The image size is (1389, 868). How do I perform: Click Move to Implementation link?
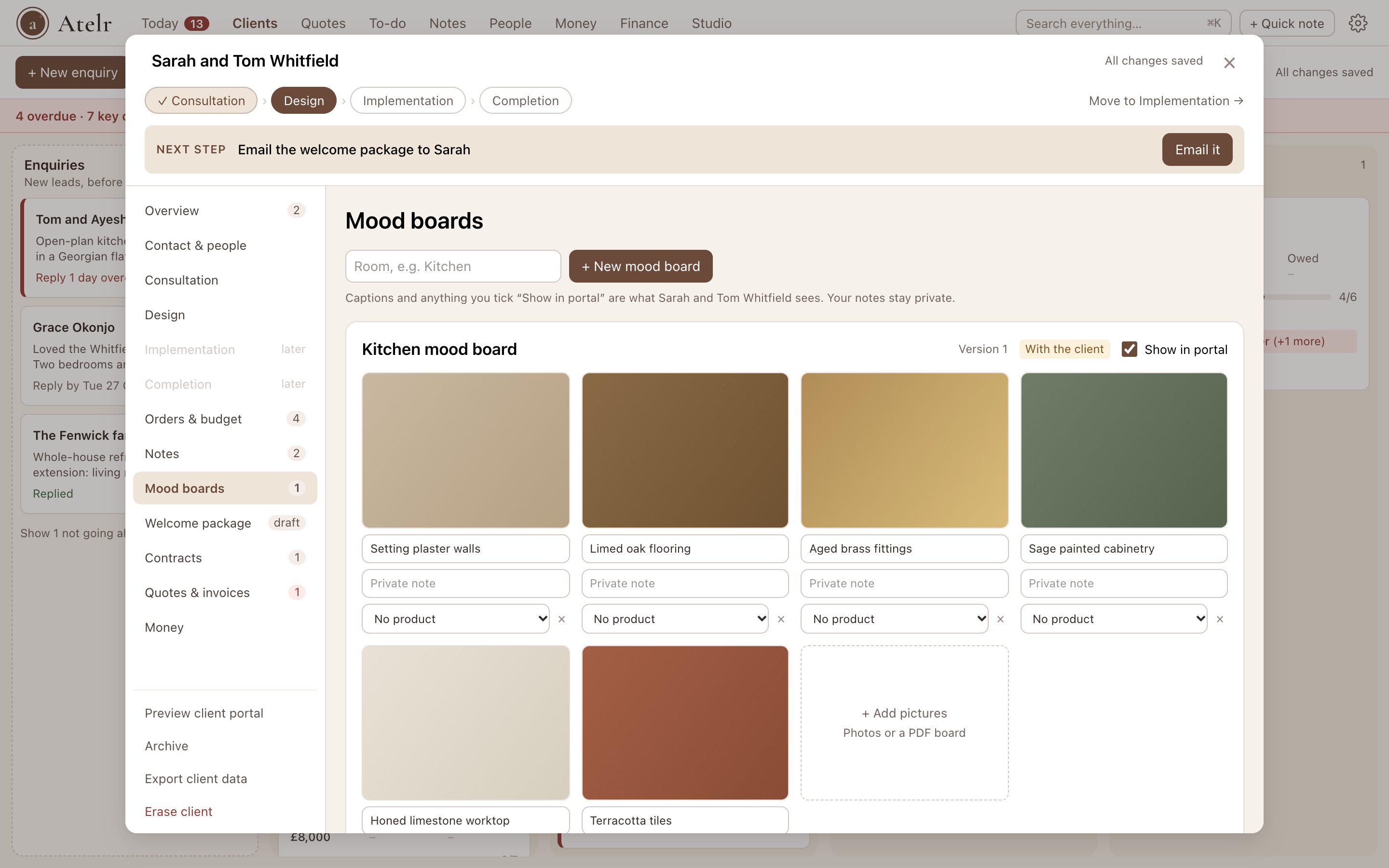(1166, 100)
